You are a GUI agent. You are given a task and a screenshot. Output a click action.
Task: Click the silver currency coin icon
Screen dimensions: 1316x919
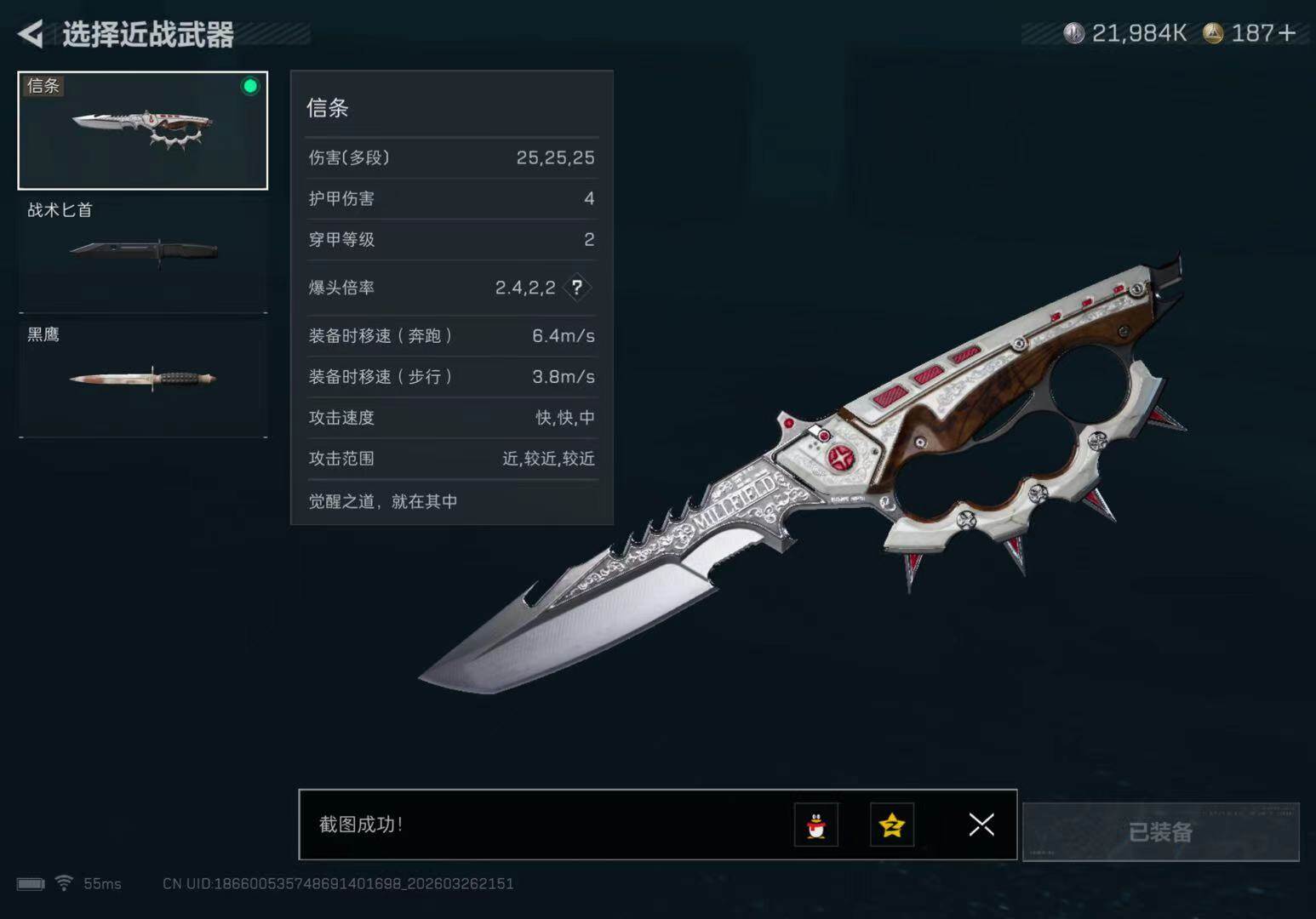[1074, 33]
